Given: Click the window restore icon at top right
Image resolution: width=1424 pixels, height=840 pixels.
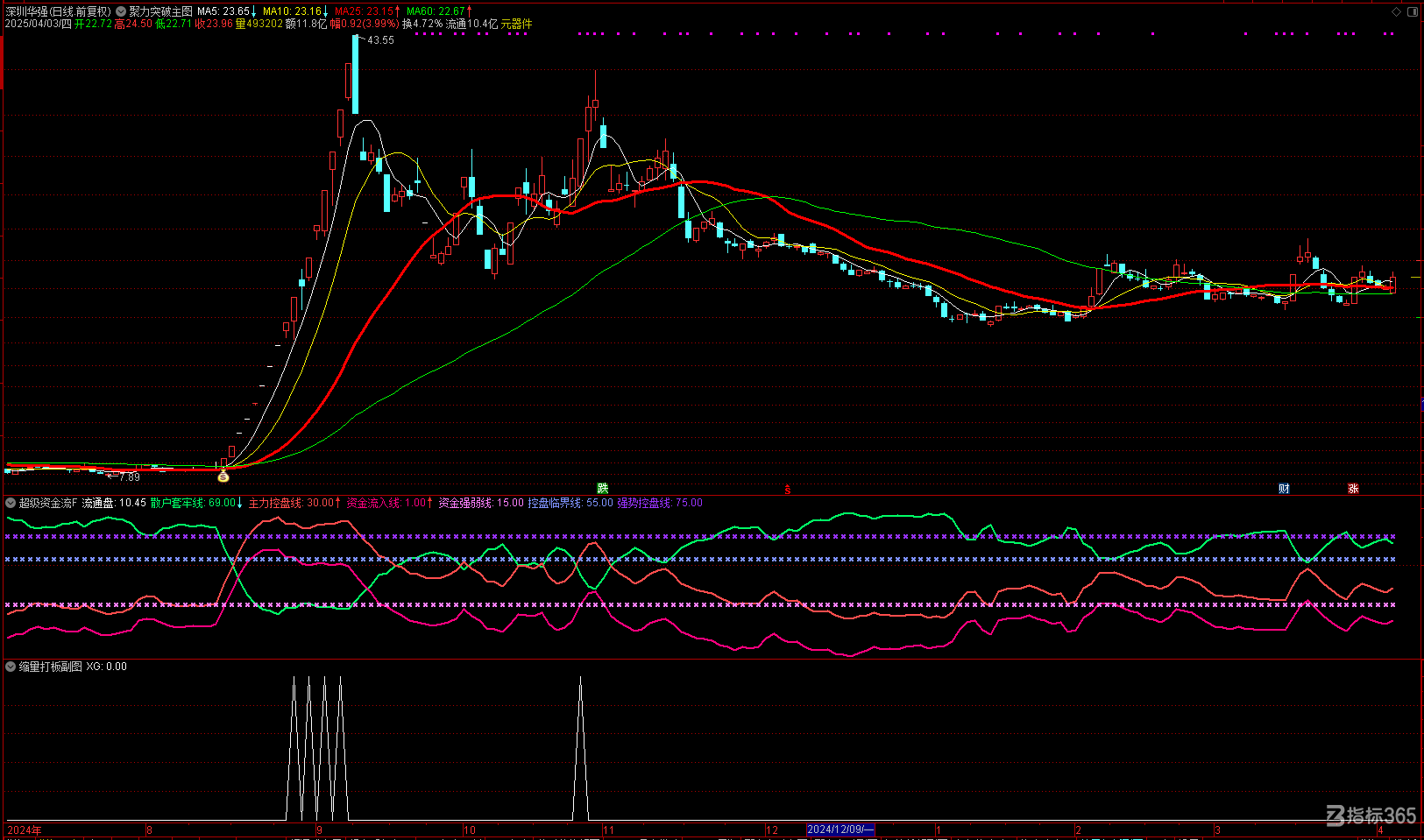Looking at the screenshot, I should tap(1413, 11).
